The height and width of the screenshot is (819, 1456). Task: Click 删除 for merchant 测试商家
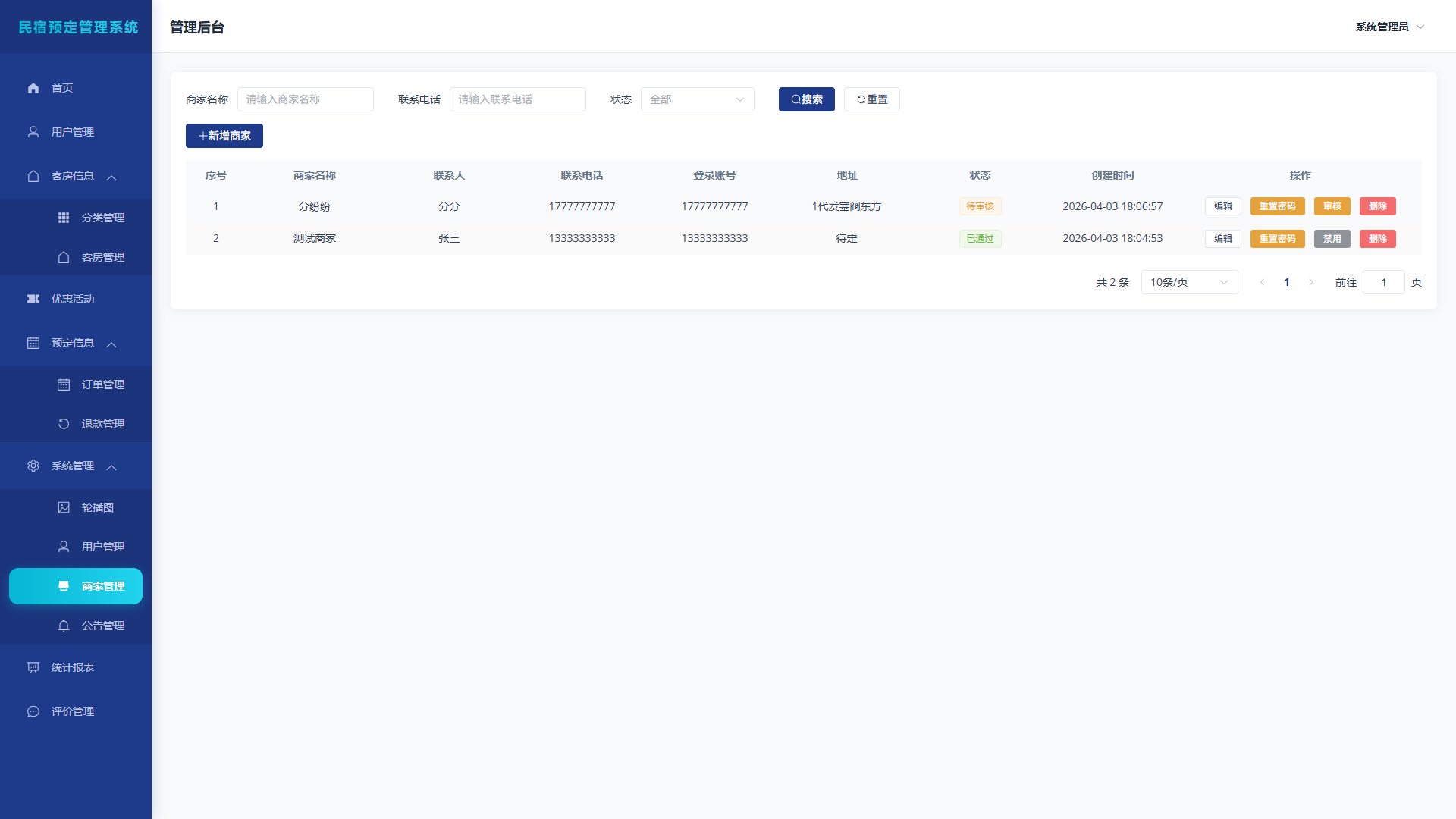point(1377,239)
